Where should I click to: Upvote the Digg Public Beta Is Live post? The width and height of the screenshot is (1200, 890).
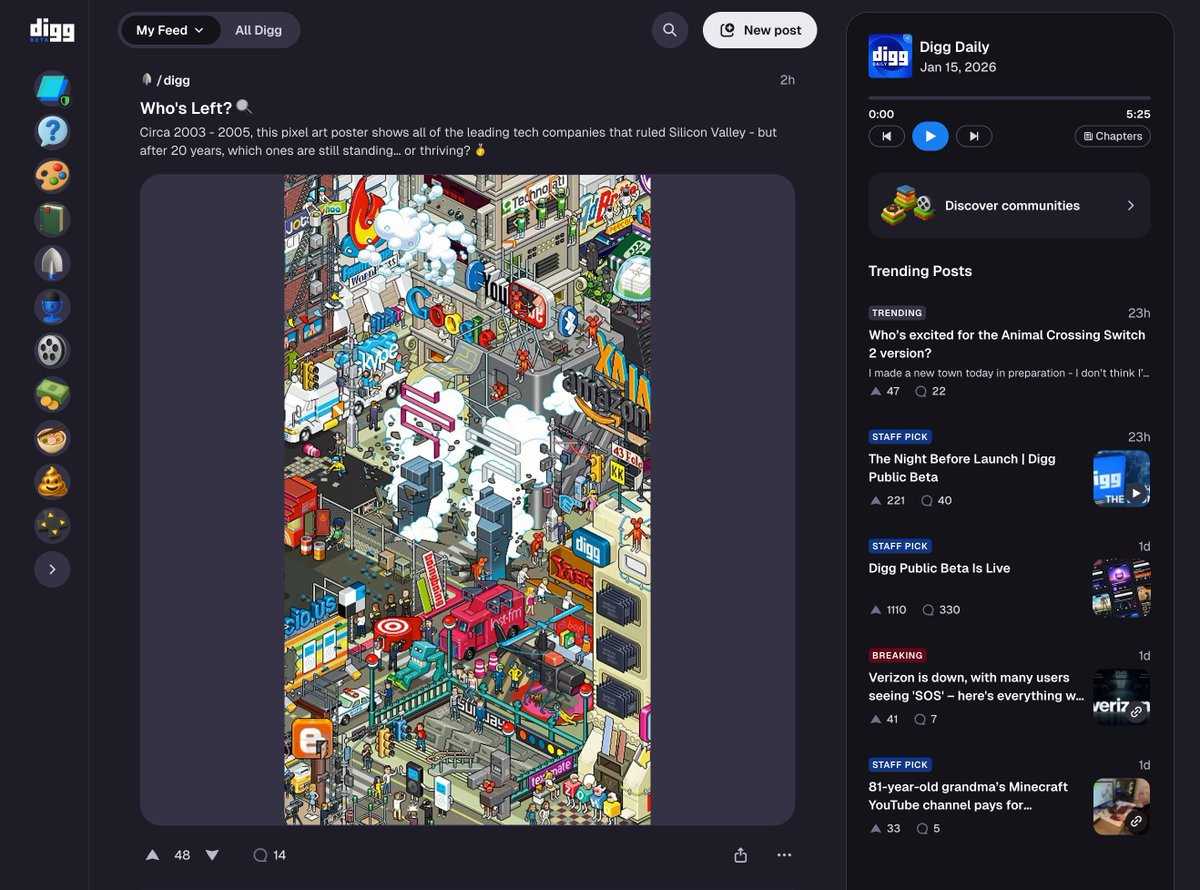coord(876,609)
